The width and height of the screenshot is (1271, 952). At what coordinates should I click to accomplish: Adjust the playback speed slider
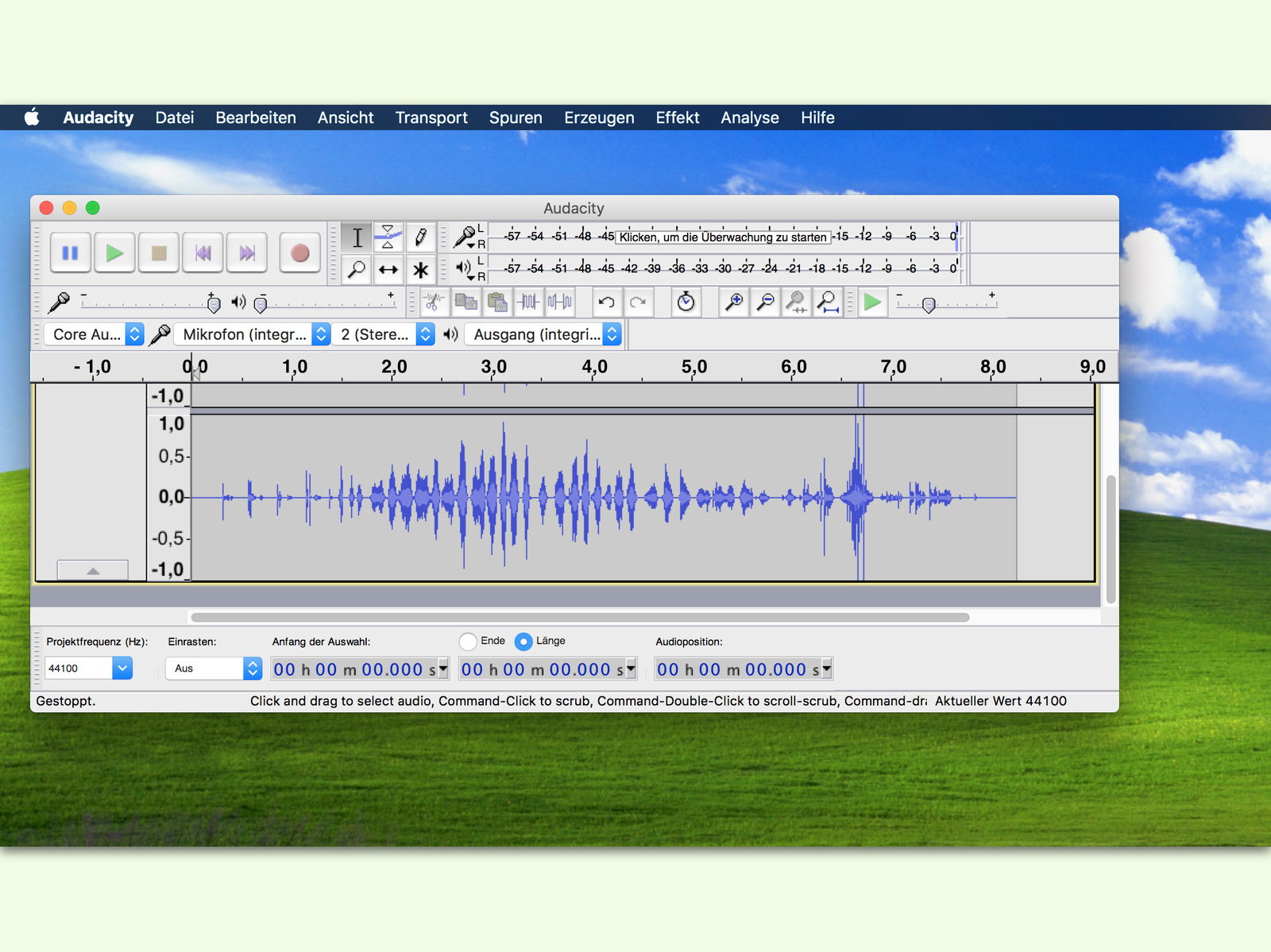[x=928, y=305]
